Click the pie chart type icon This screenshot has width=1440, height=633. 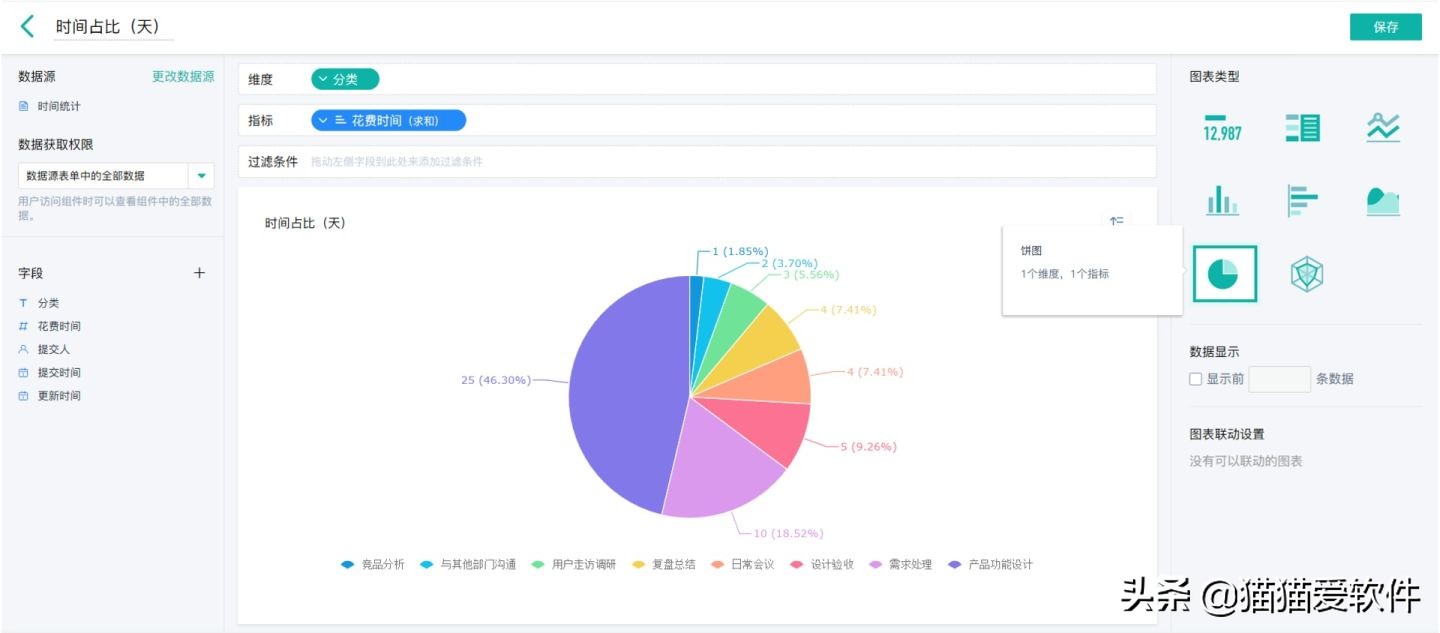[1224, 274]
